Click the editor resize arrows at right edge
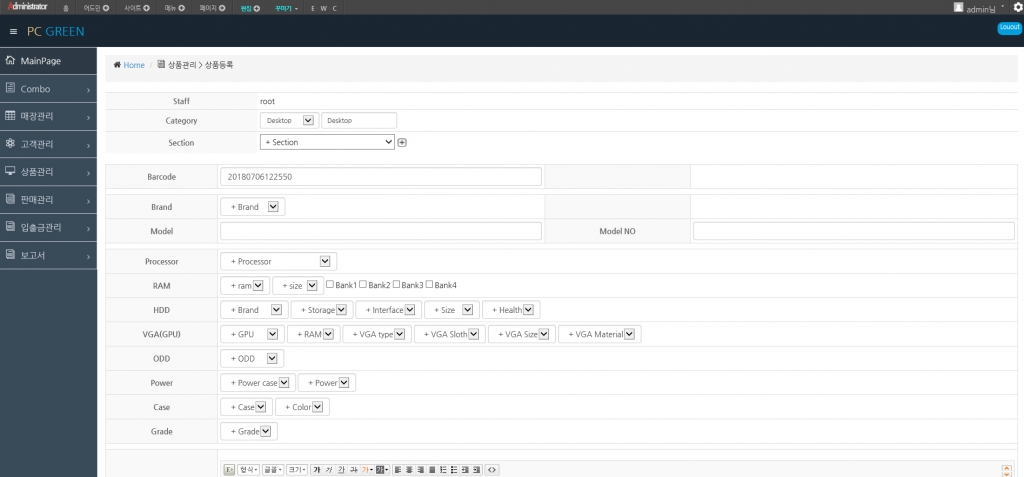The width and height of the screenshot is (1024, 477). (x=1006, y=470)
